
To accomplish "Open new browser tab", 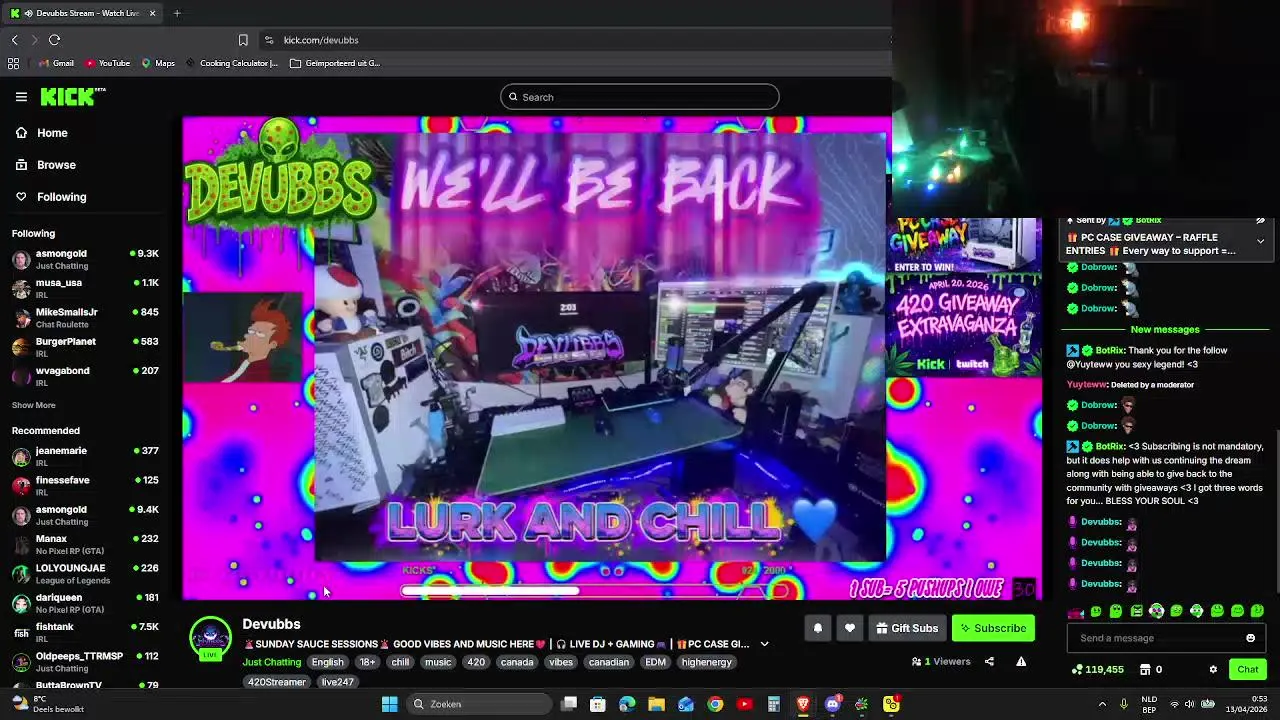I will (x=177, y=13).
